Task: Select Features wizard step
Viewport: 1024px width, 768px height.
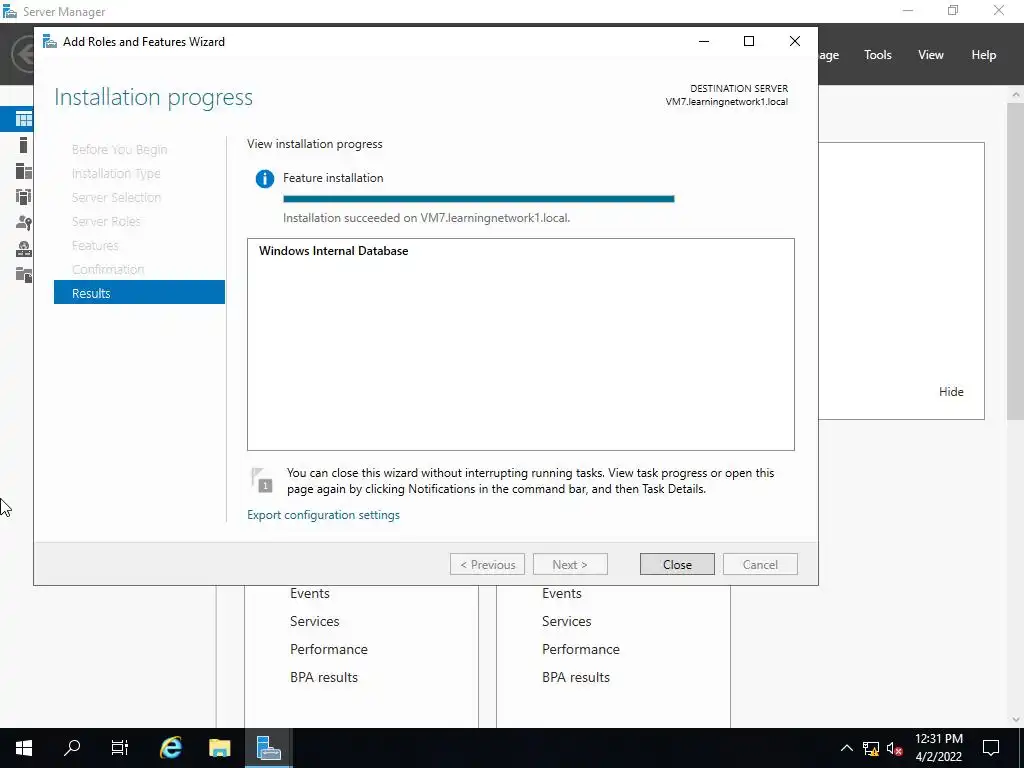Action: point(95,246)
